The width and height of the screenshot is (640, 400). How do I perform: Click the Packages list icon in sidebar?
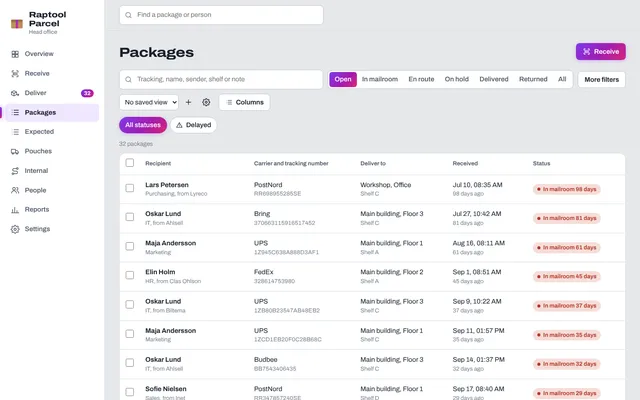pyautogui.click(x=15, y=112)
